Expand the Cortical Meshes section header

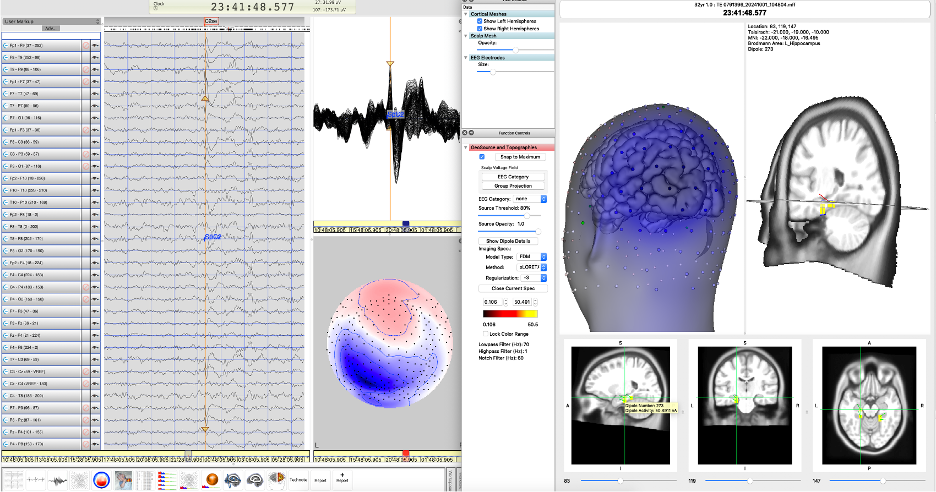click(x=467, y=13)
